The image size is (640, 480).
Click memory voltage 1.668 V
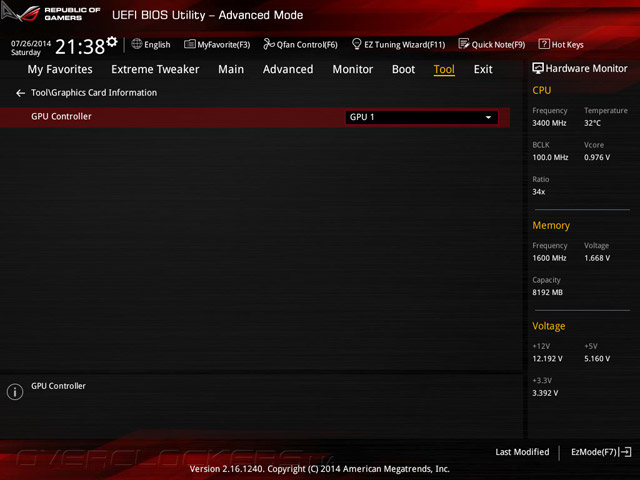point(597,258)
